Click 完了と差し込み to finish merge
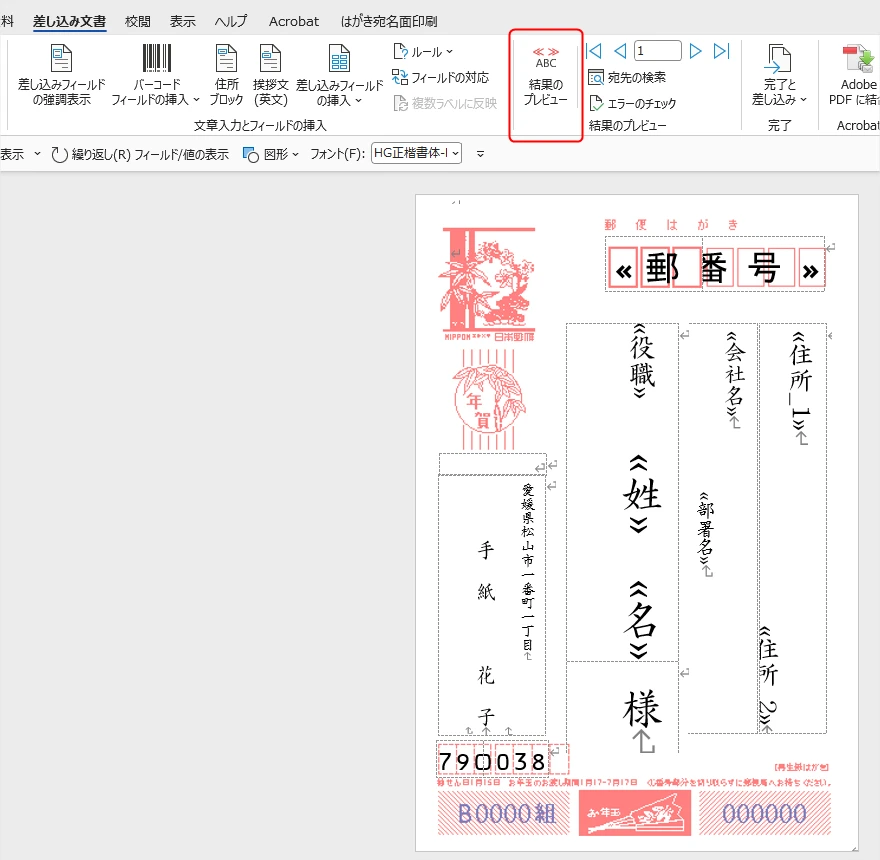Screen dimensions: 880x860 tap(780, 75)
